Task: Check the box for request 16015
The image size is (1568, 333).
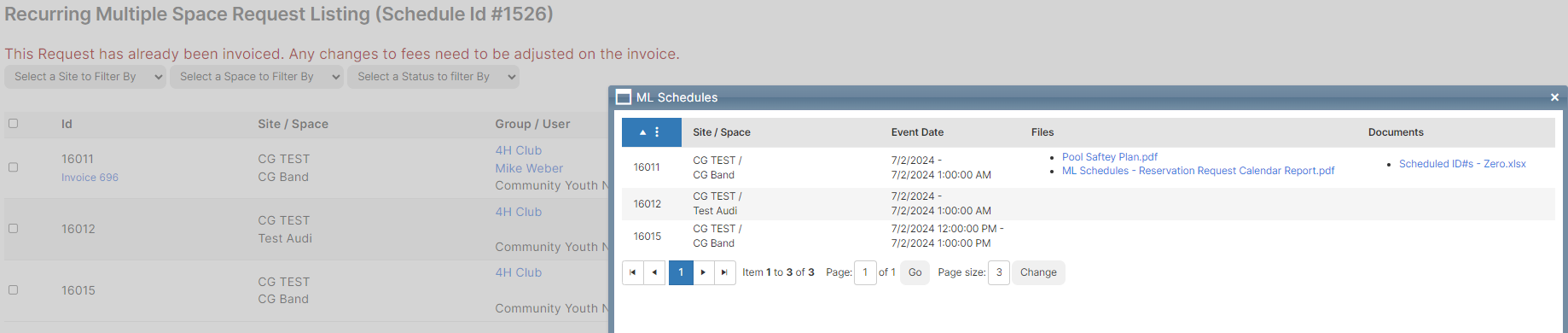Action: pyautogui.click(x=13, y=289)
